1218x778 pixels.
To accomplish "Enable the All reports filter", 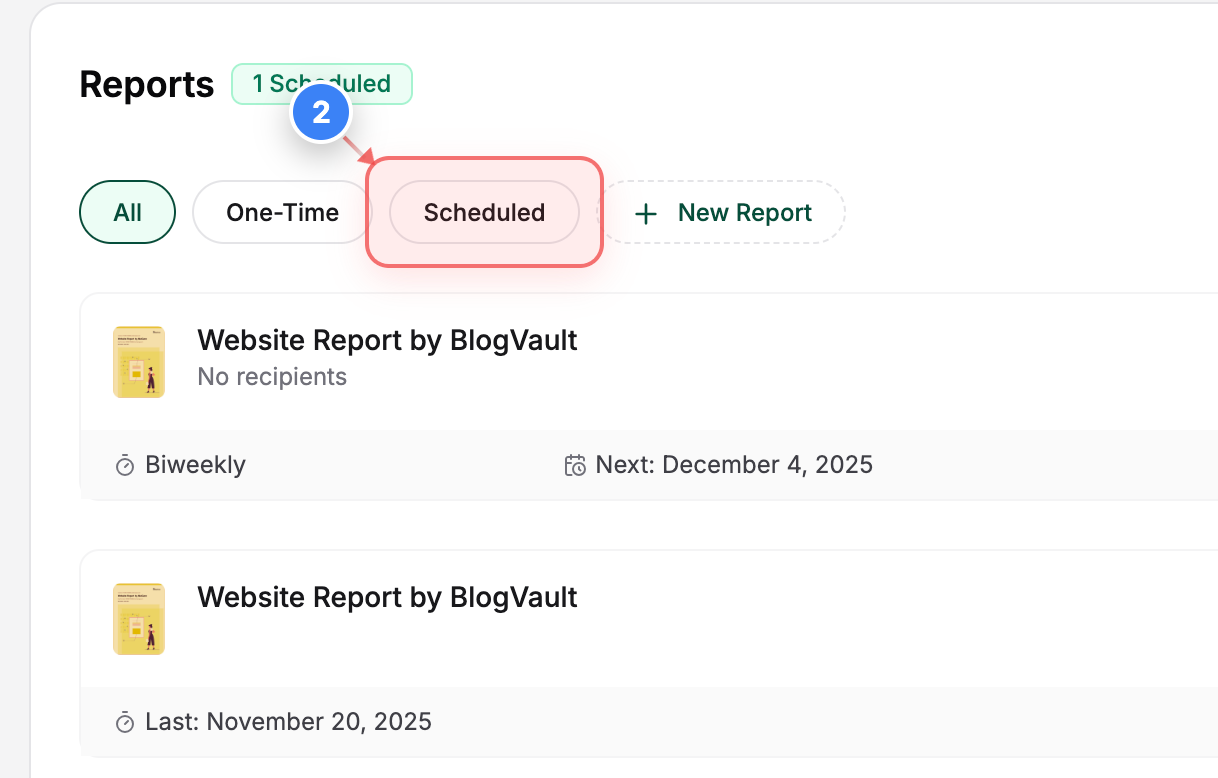I will [127, 212].
